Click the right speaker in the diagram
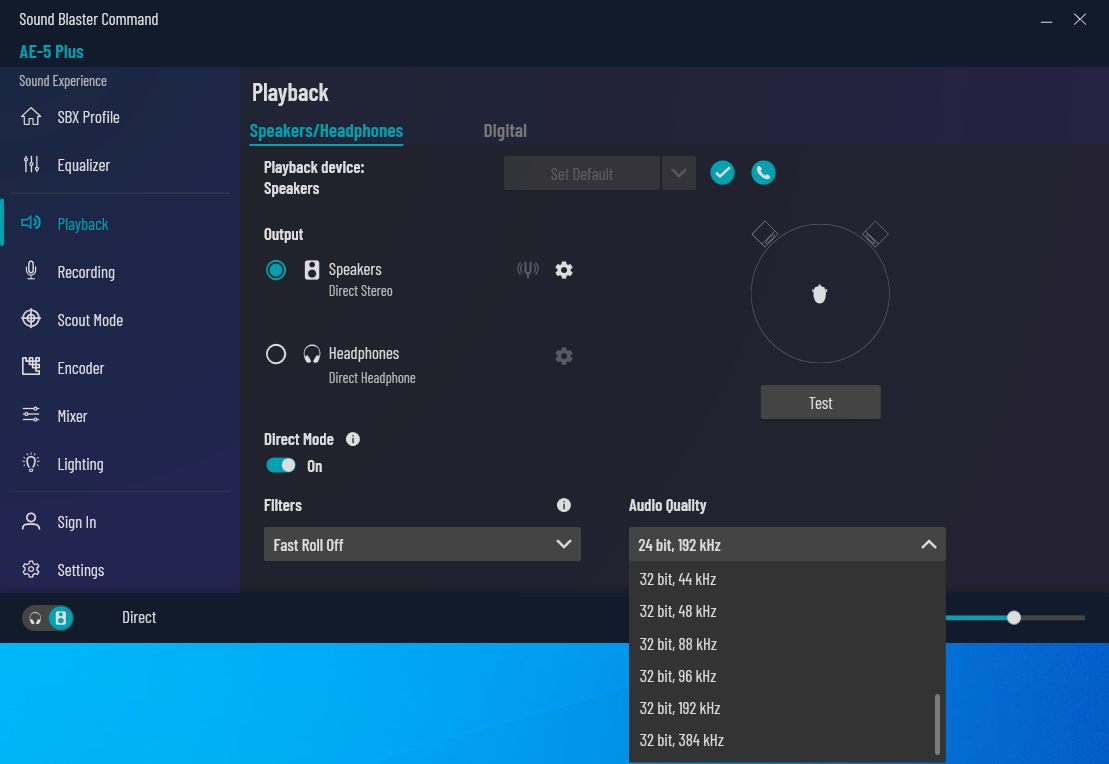Image resolution: width=1109 pixels, height=764 pixels. (x=875, y=234)
